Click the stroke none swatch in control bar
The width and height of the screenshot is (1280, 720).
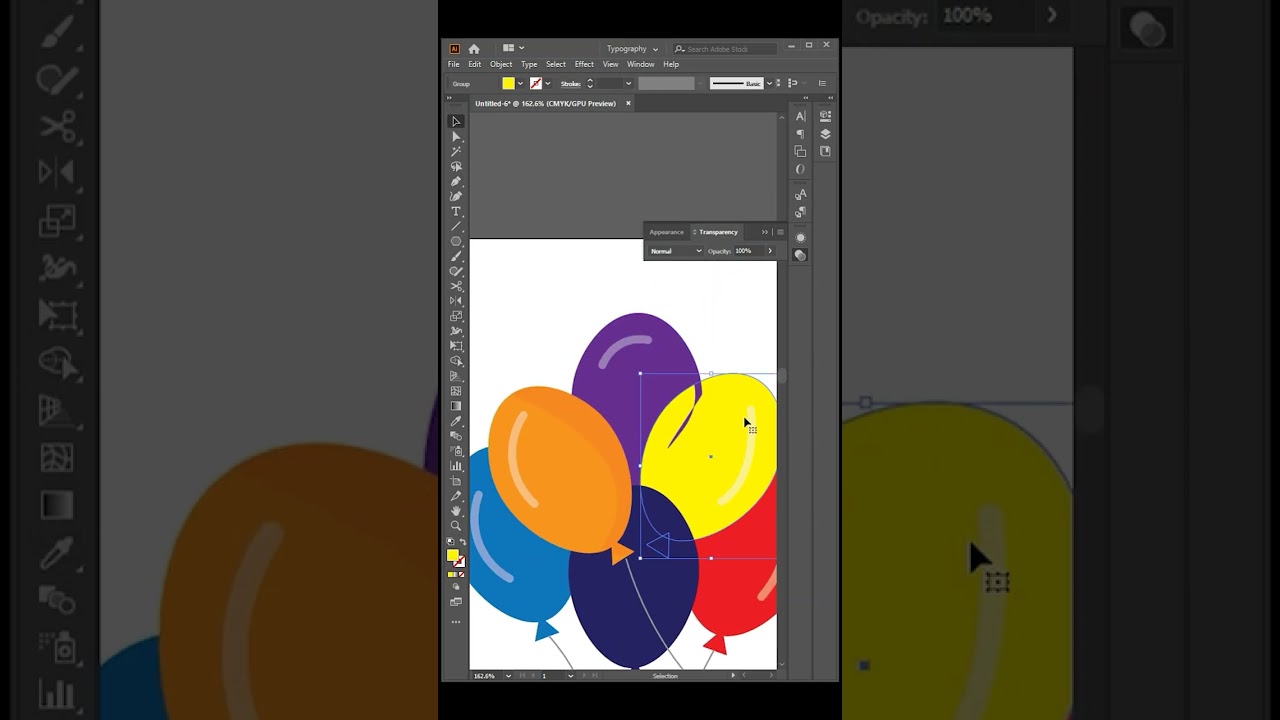click(536, 84)
